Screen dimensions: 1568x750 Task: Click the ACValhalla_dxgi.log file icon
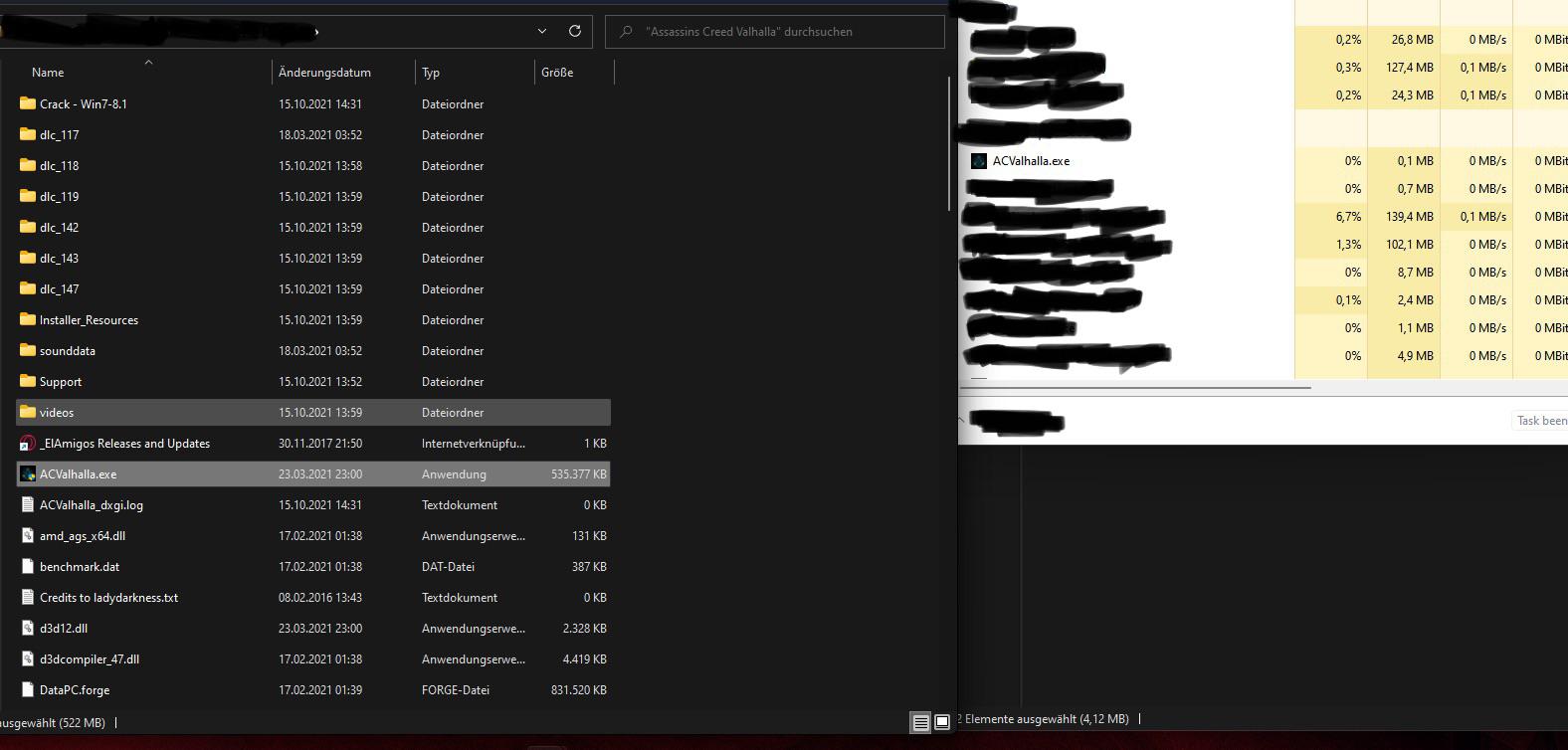(28, 504)
